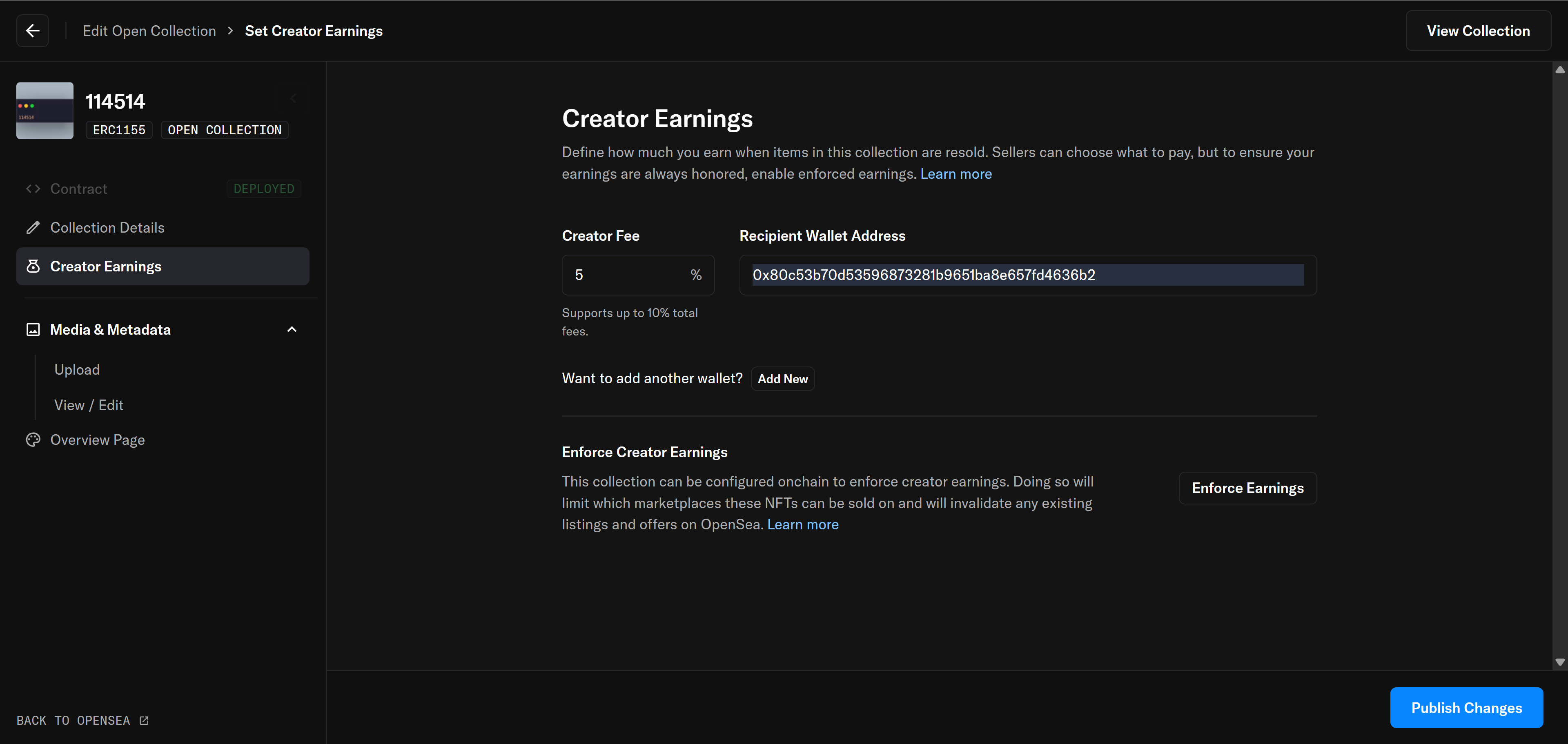Click the 114514 collection thumbnail

pyautogui.click(x=45, y=111)
